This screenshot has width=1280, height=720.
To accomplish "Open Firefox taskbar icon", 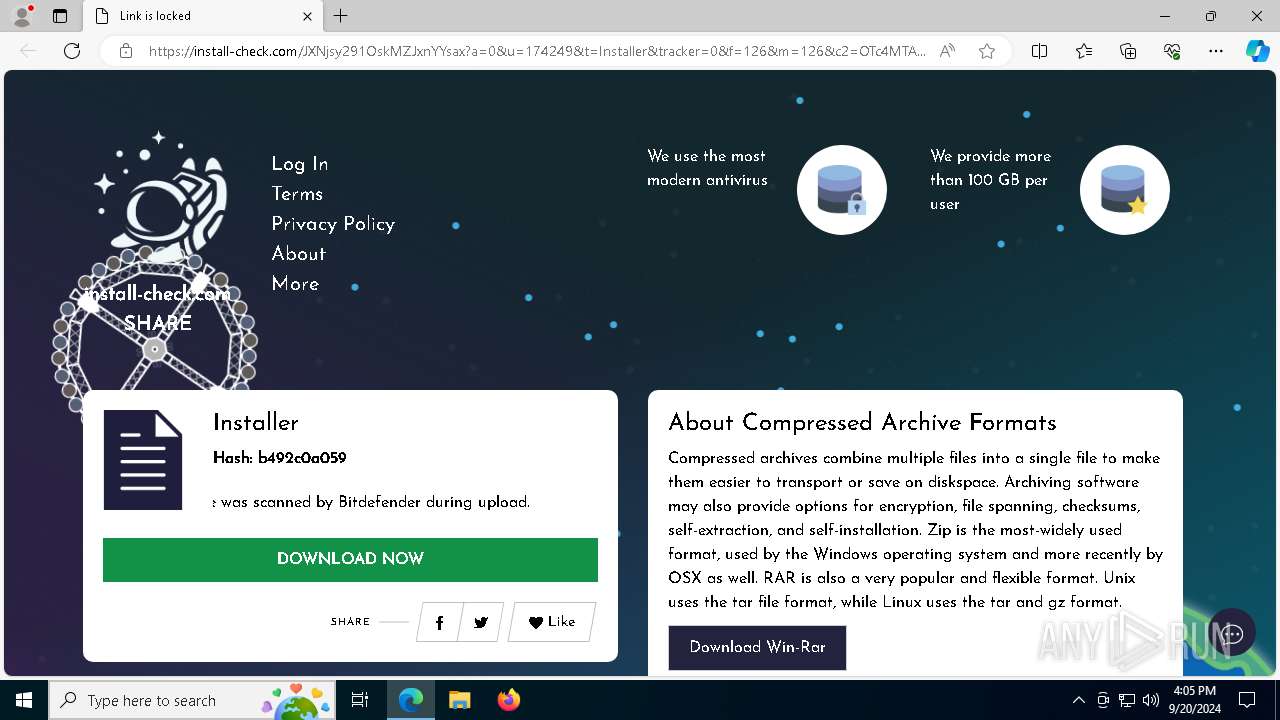I will 508,700.
